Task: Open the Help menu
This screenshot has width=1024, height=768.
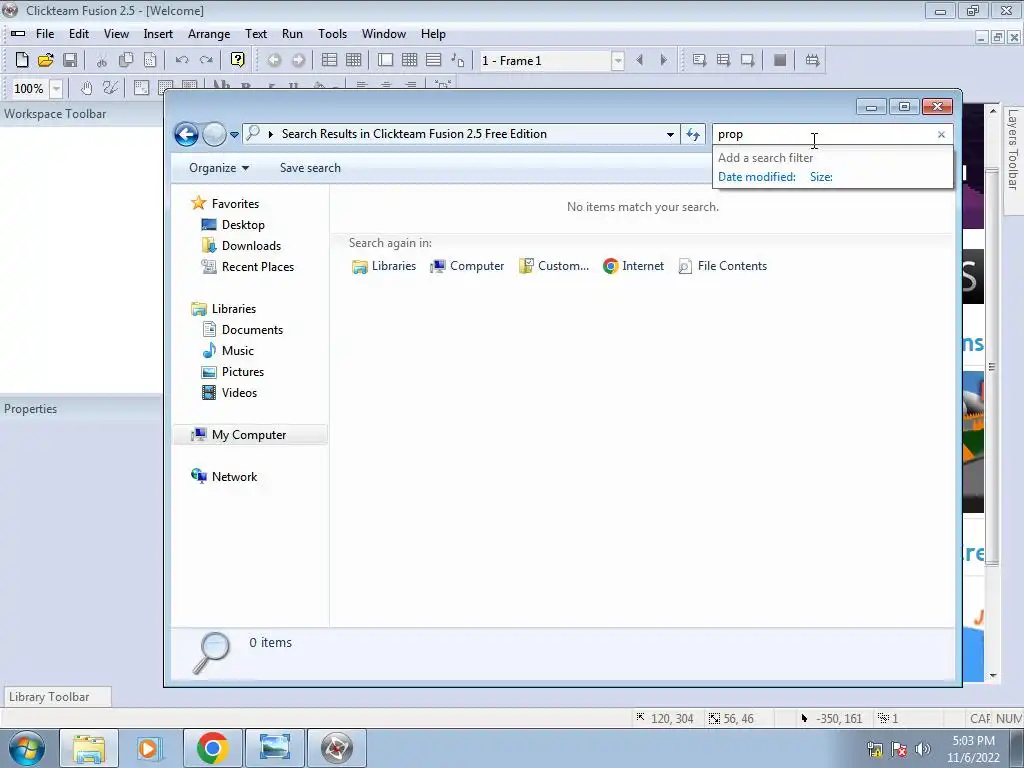Action: click(433, 34)
